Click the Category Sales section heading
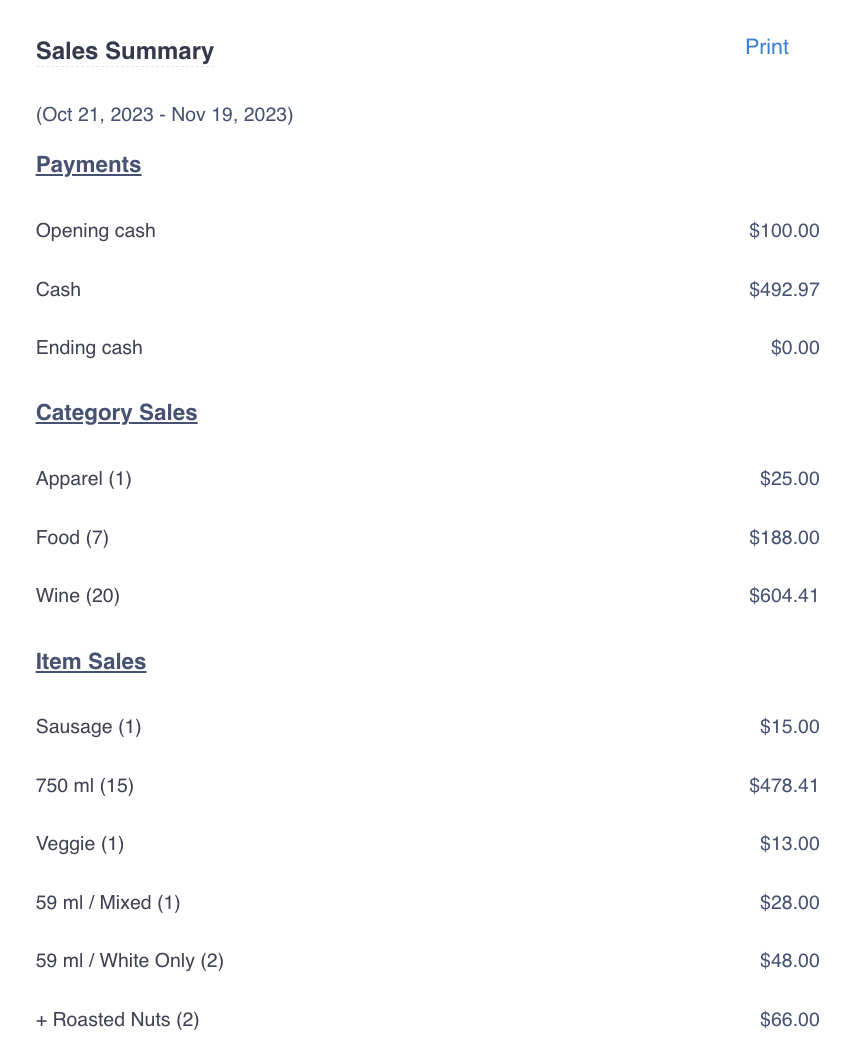The image size is (860, 1048). tap(116, 413)
